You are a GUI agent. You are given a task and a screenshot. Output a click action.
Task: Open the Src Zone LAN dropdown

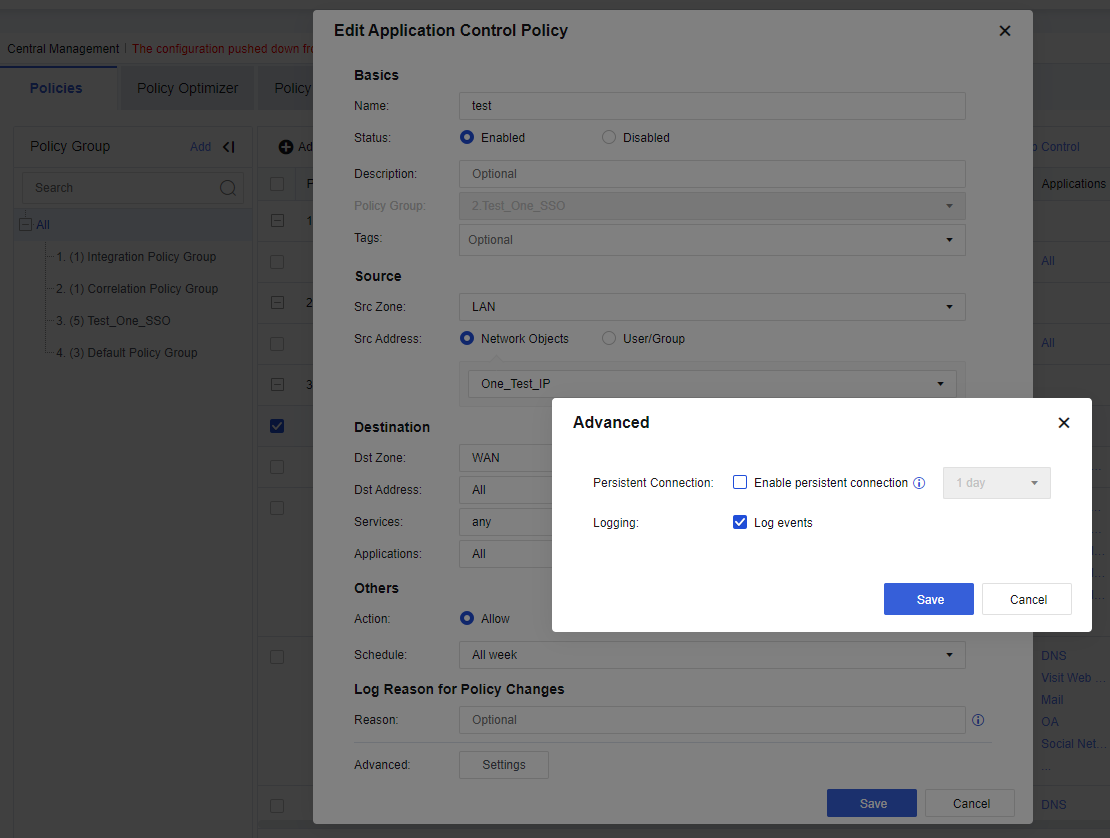point(711,306)
